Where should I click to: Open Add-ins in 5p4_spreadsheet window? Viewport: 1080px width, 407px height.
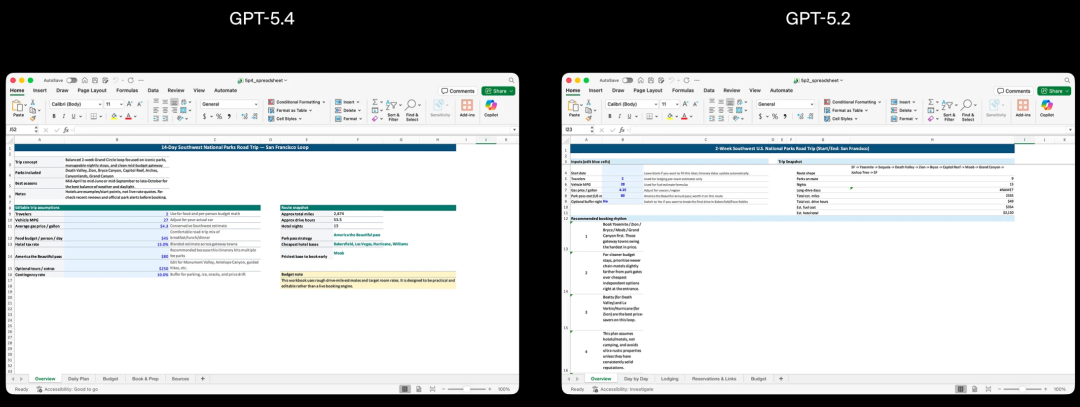(467, 108)
